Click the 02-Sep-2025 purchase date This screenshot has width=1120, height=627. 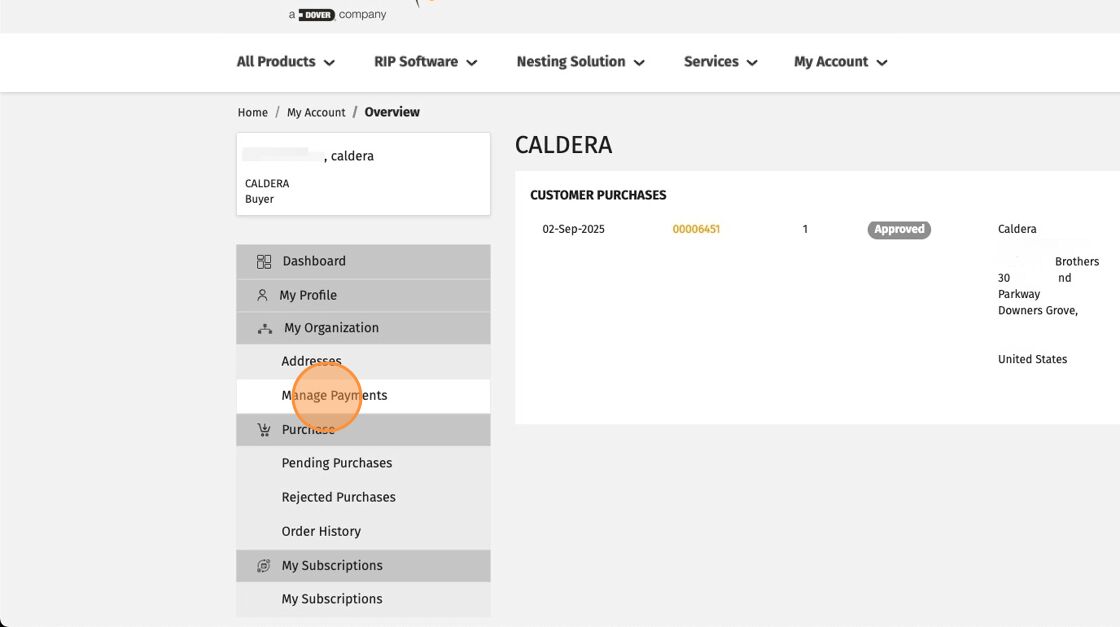[x=574, y=229]
